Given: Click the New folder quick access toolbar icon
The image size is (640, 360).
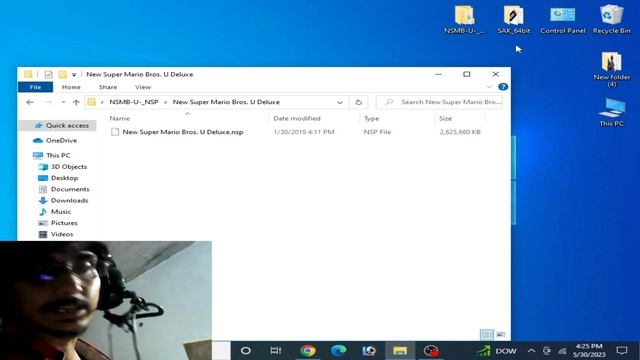Looking at the screenshot, I should point(62,74).
